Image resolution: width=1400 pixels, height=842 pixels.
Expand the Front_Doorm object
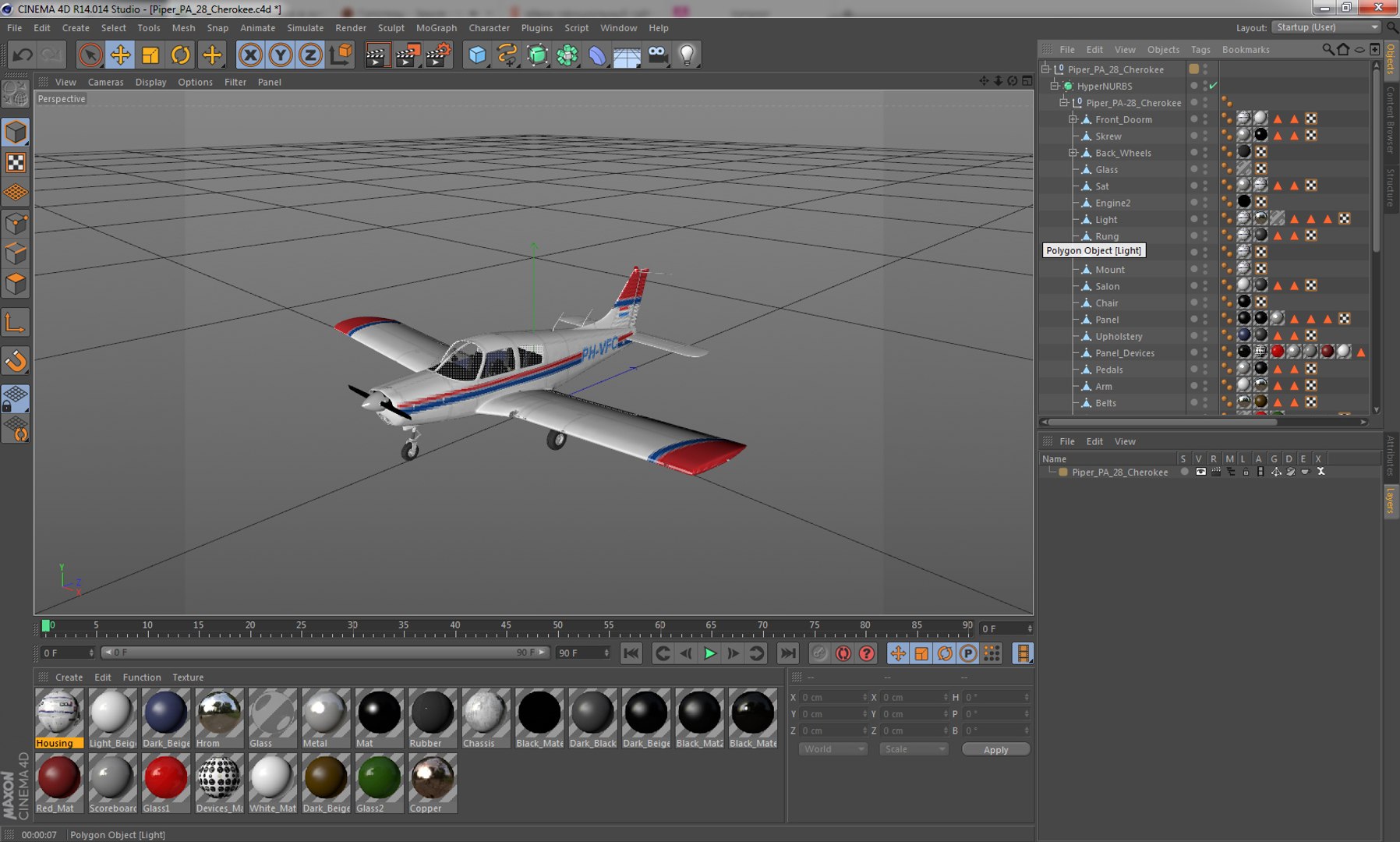(x=1073, y=119)
